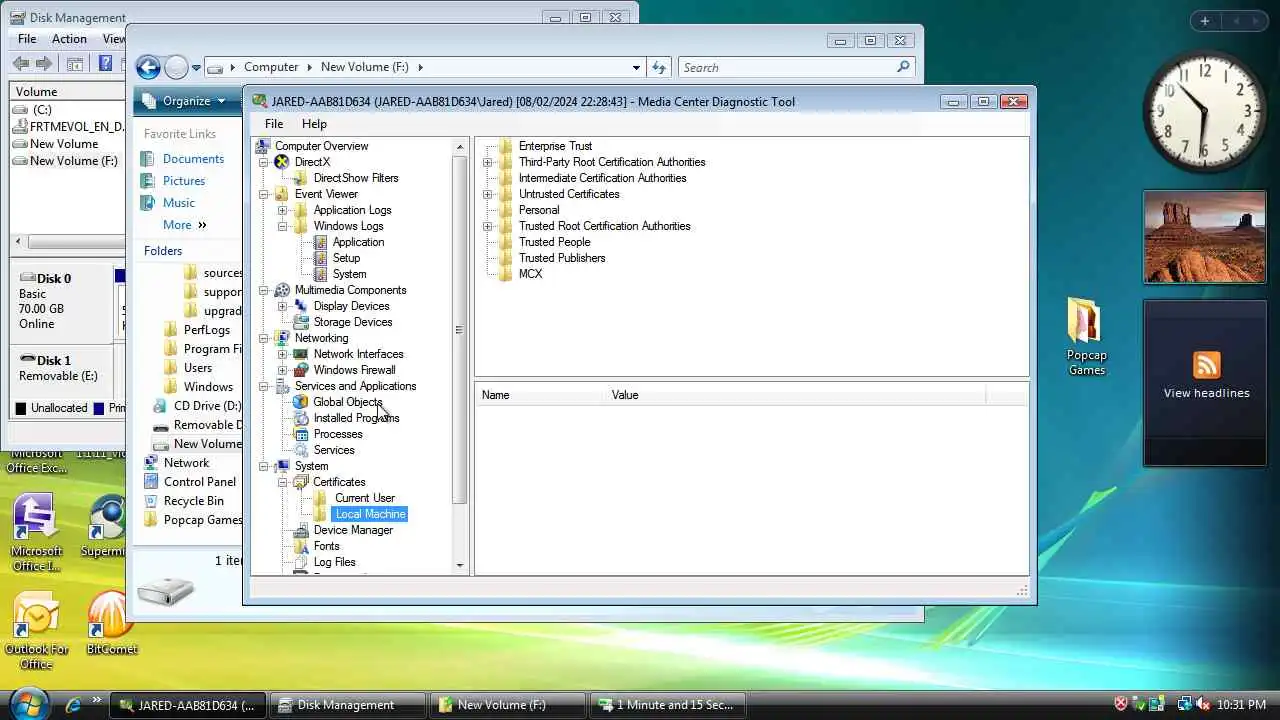This screenshot has width=1280, height=720.
Task: Click More favorite links in Explorer
Action: (x=185, y=225)
